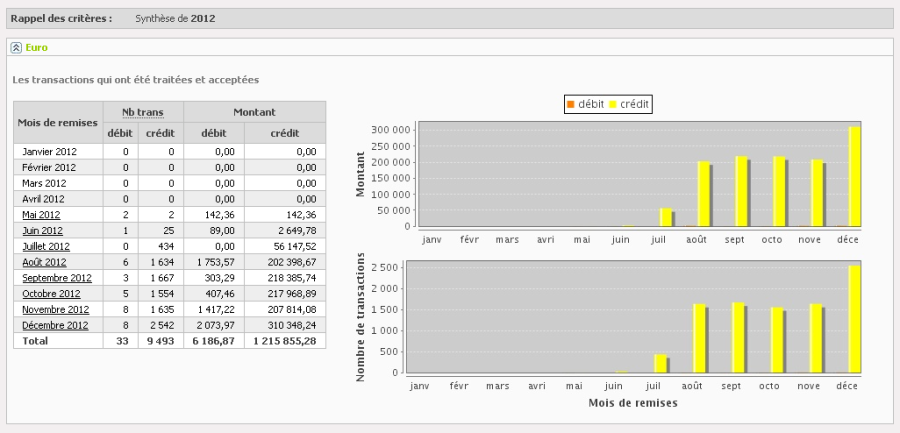Click the August bar in Montant chart

coord(703,194)
